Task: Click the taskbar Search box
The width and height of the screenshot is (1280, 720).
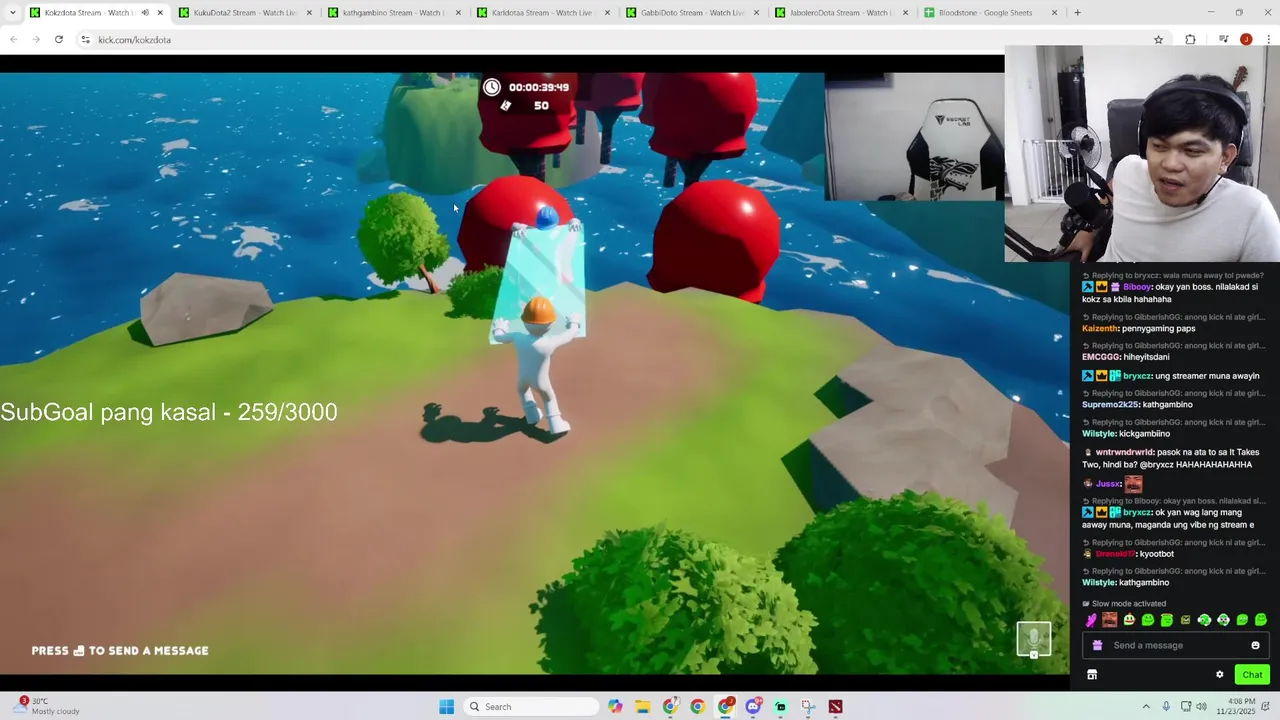Action: 530,707
